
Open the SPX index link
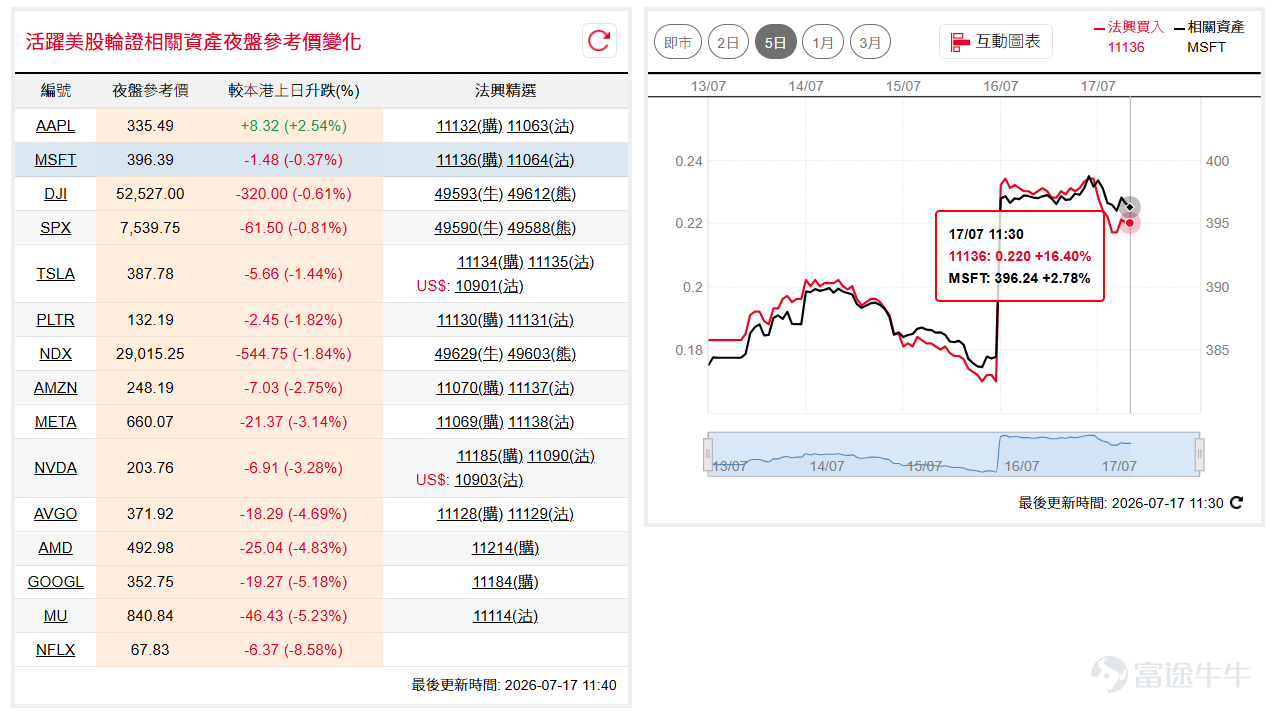(x=56, y=228)
